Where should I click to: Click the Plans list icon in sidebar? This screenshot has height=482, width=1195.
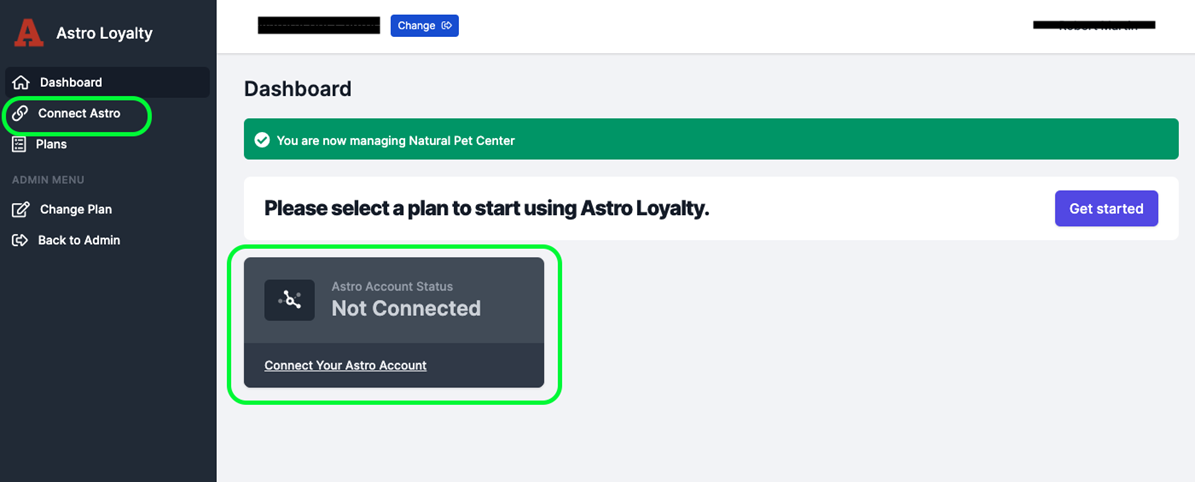pos(19,144)
